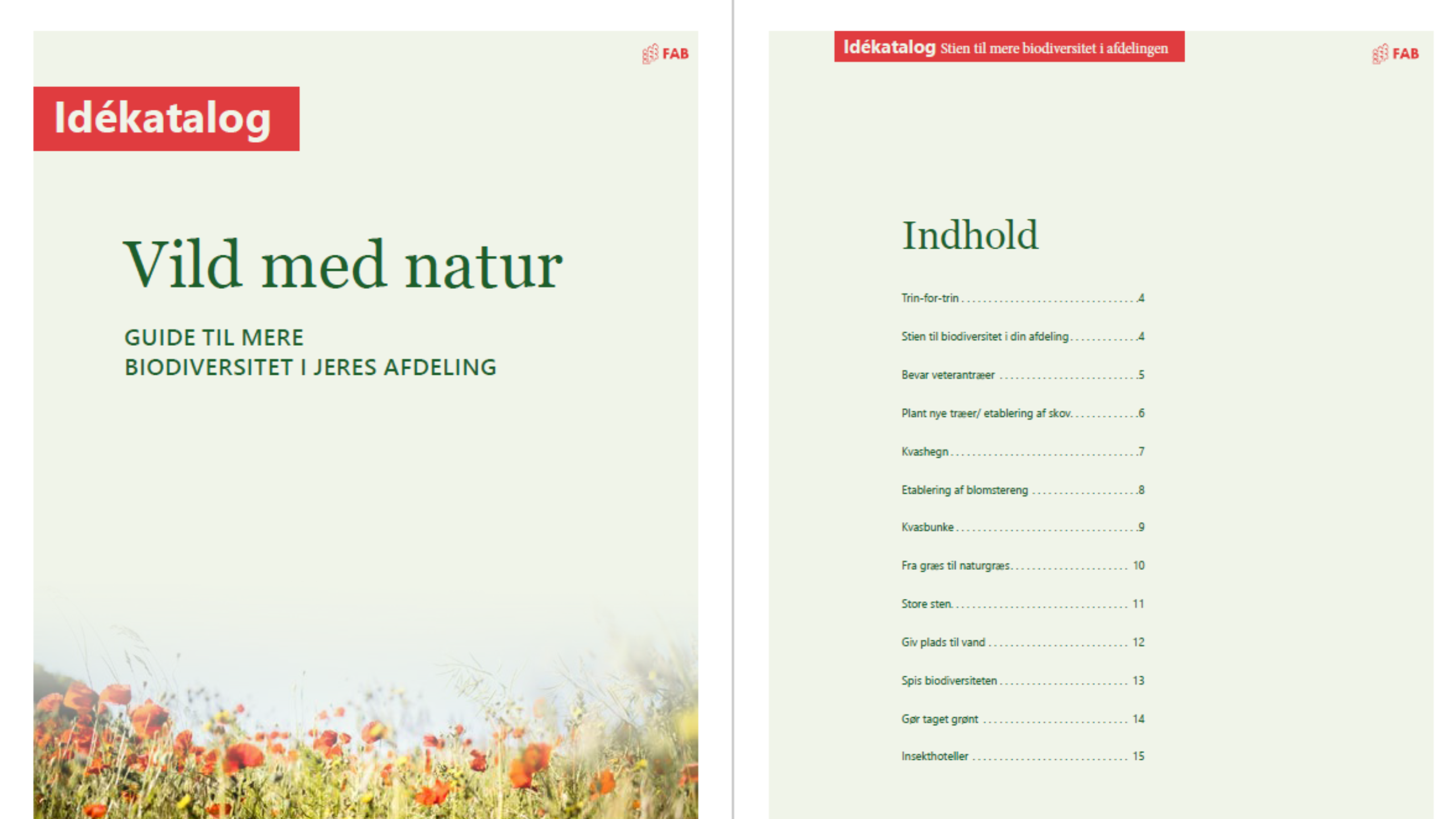The width and height of the screenshot is (1456, 819).
Task: Open the Kvasbunke contents entry
Action: [927, 527]
